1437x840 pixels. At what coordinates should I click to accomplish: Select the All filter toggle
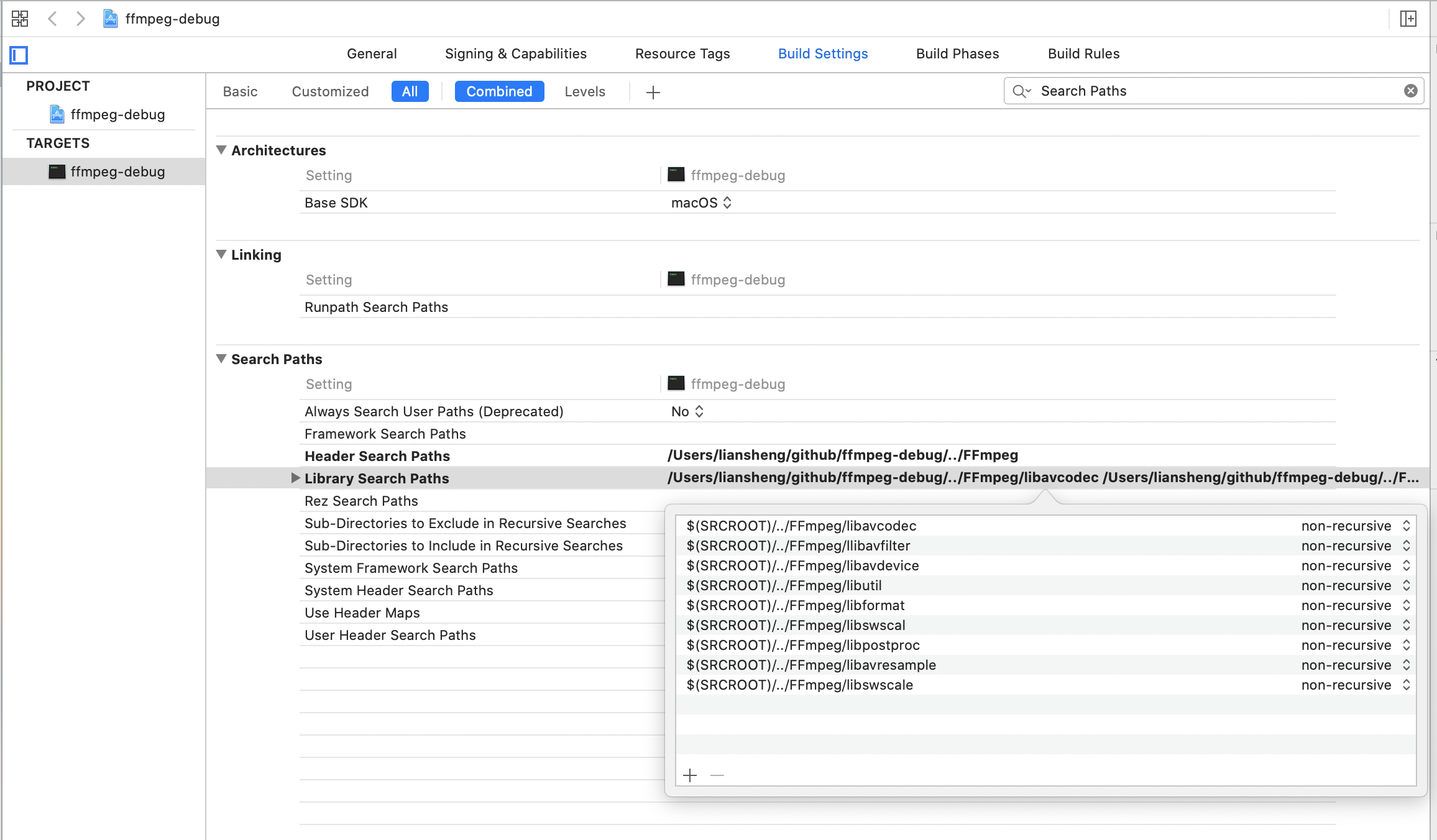(x=410, y=91)
